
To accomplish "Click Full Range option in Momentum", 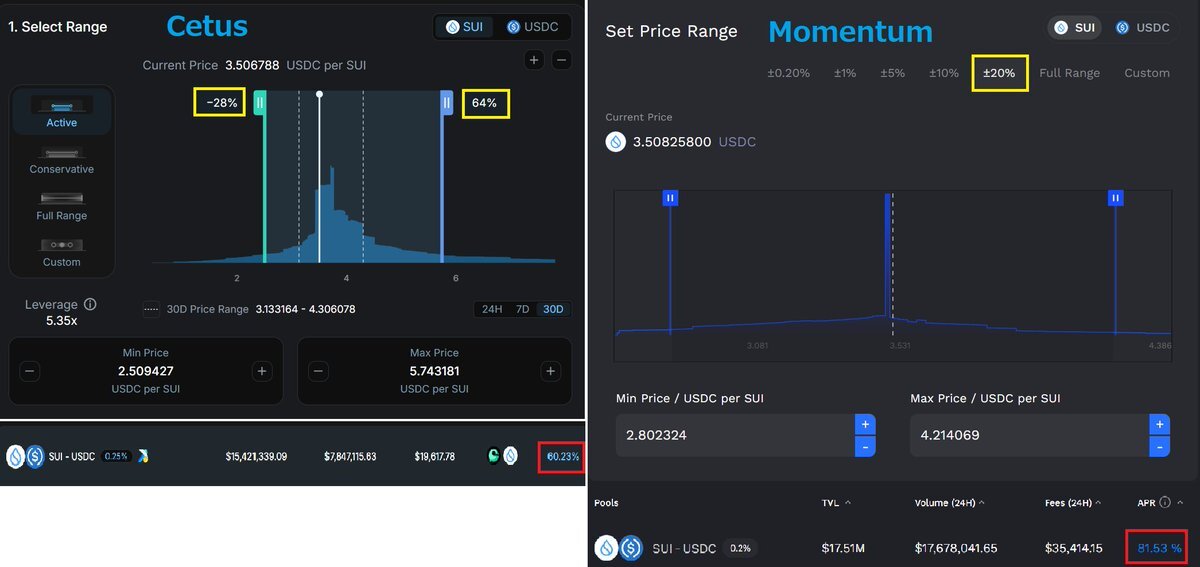I will pos(1069,73).
